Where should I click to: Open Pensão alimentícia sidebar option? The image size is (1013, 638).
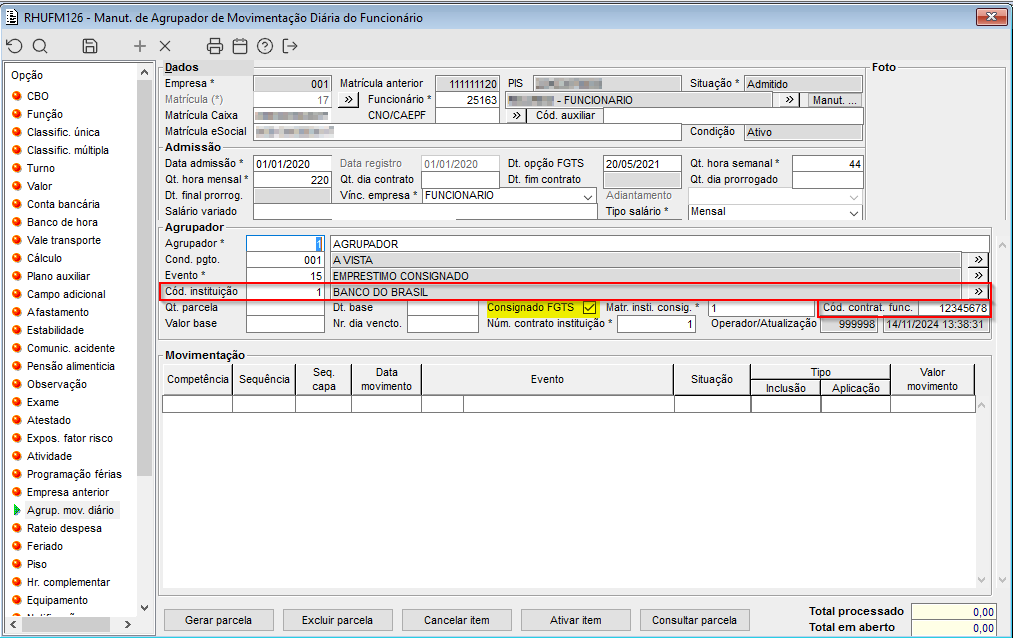point(70,366)
